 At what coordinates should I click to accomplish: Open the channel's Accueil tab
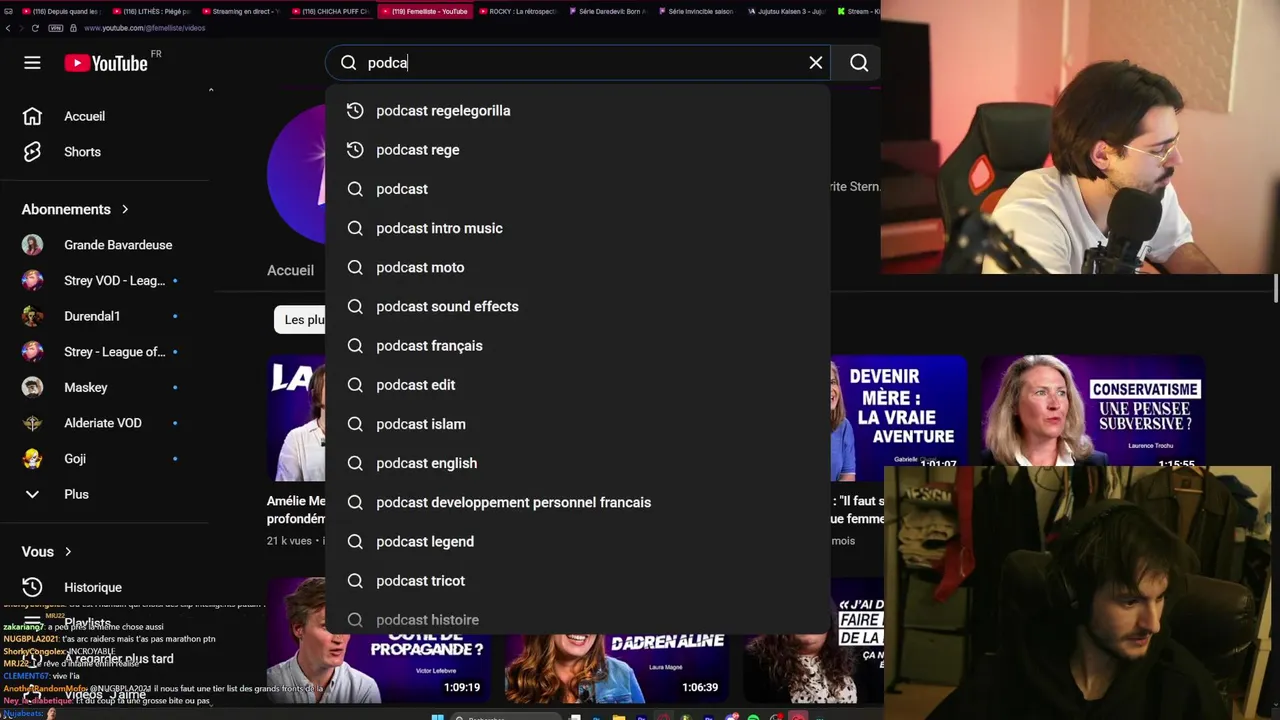(290, 270)
